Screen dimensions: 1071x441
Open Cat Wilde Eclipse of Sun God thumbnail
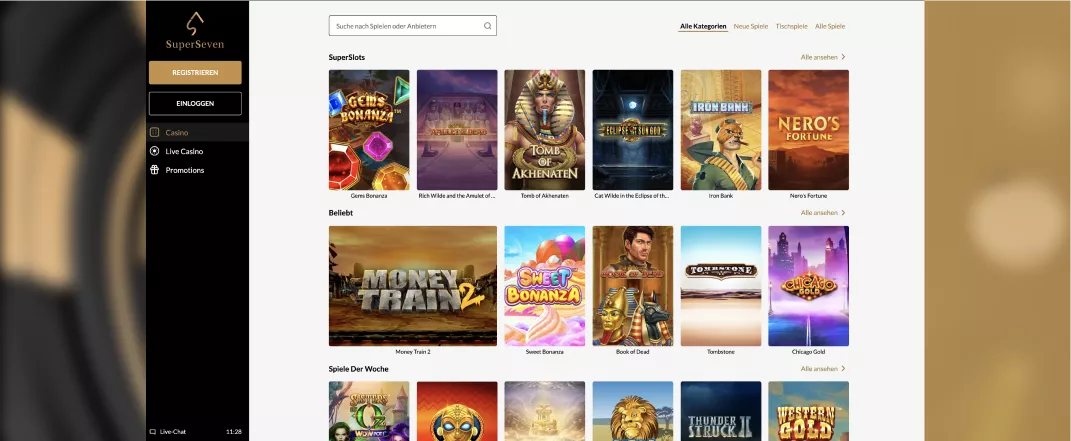pos(632,130)
